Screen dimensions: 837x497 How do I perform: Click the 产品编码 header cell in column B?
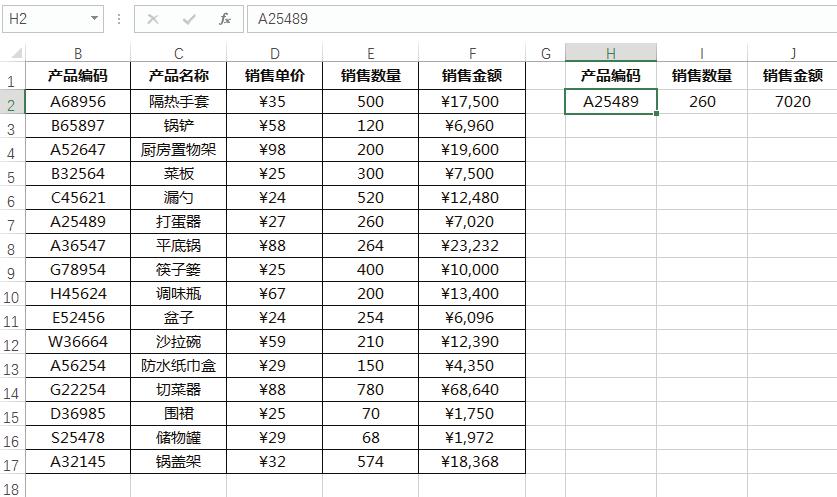78,76
